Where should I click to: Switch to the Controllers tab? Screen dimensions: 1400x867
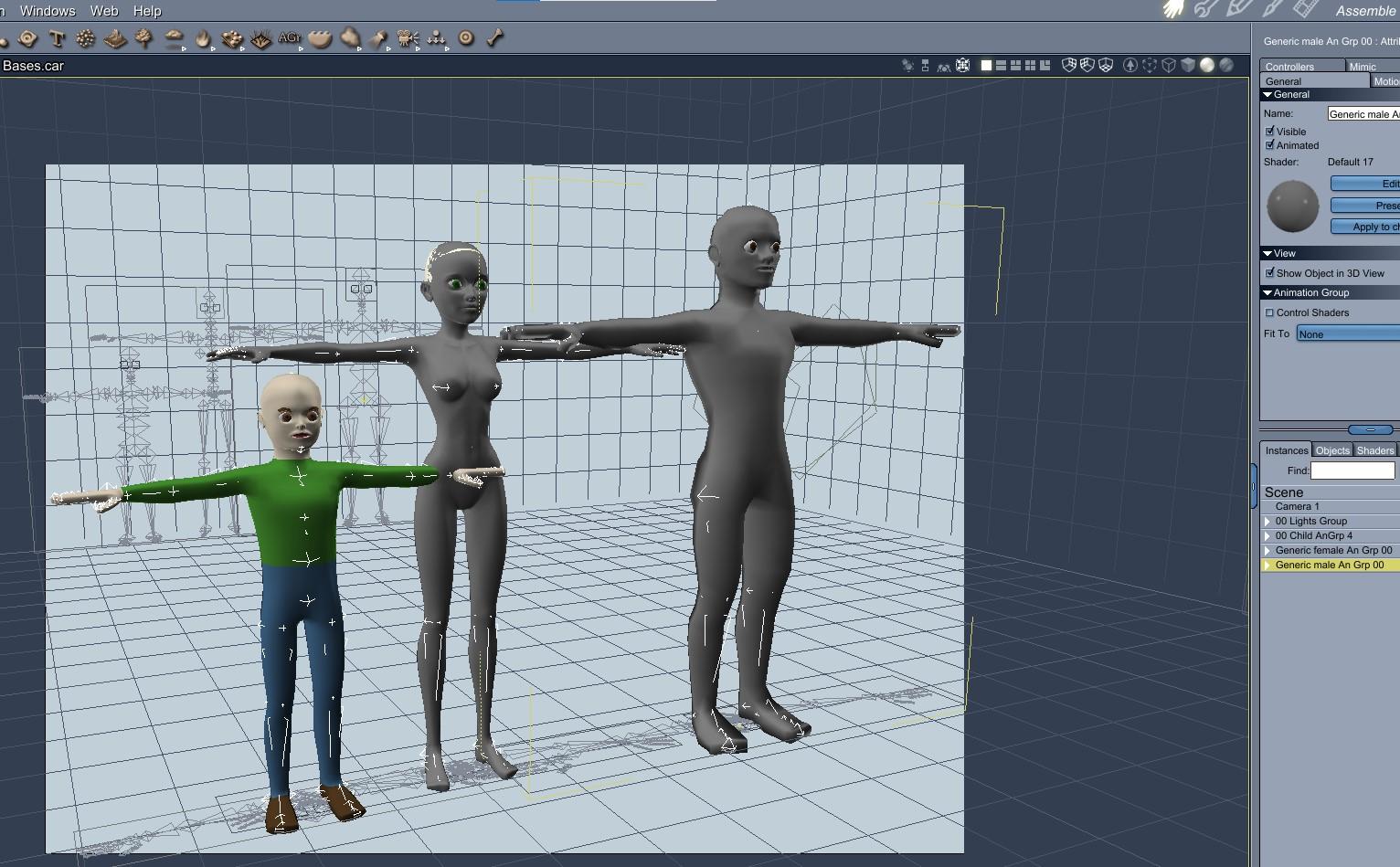[1302, 66]
